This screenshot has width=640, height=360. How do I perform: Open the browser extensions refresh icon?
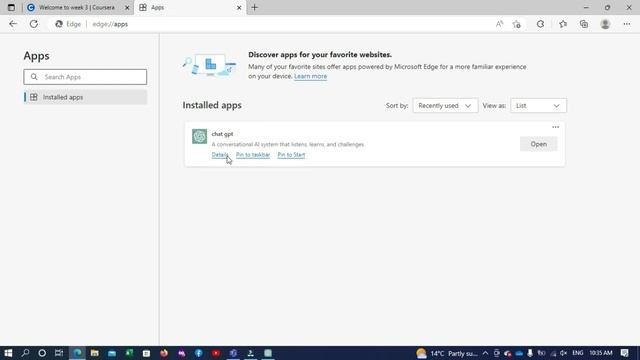pyautogui.click(x=540, y=24)
